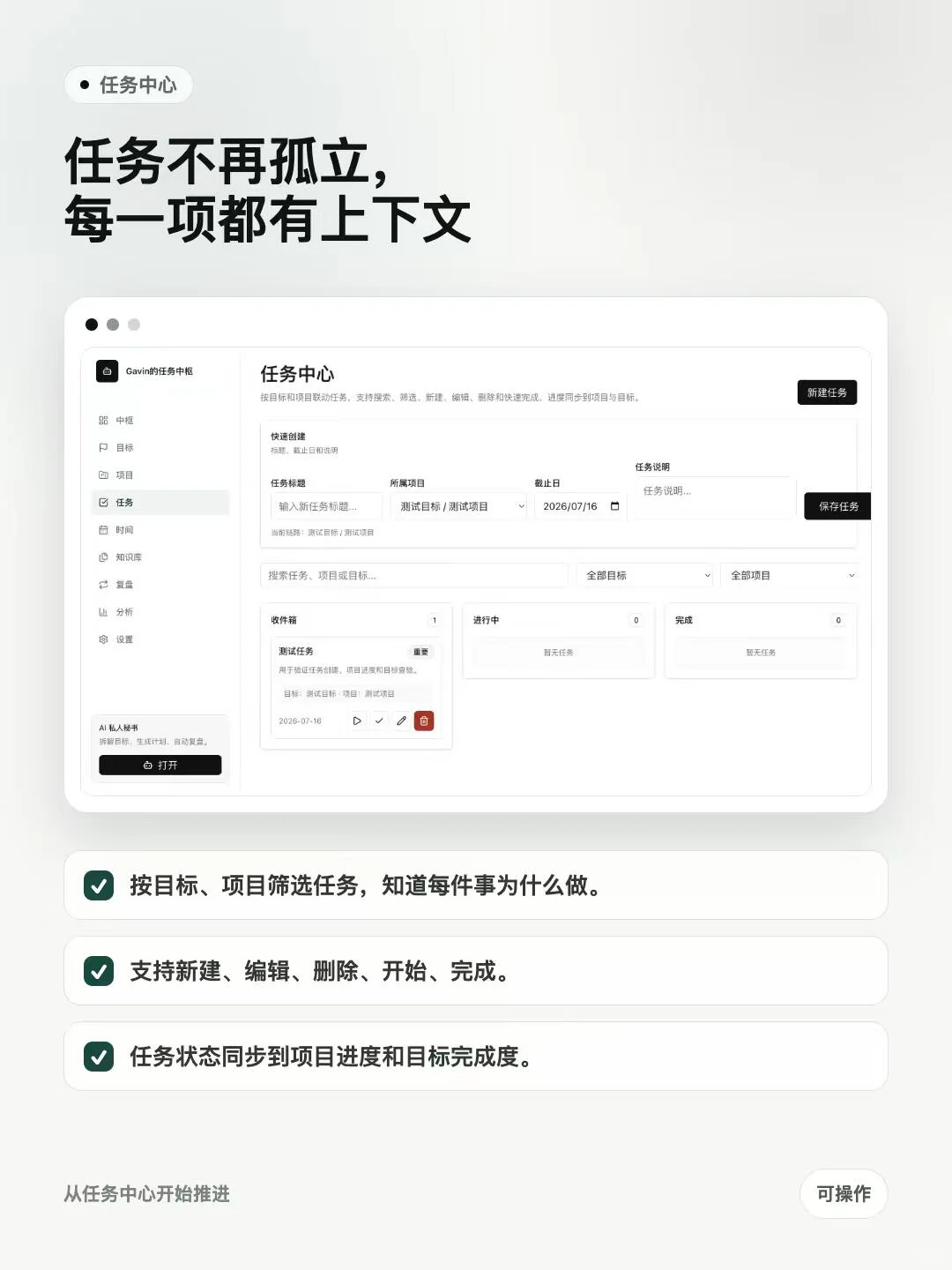Click the Gavin task hub logo icon
Image resolution: width=952 pixels, height=1270 pixels.
(107, 371)
